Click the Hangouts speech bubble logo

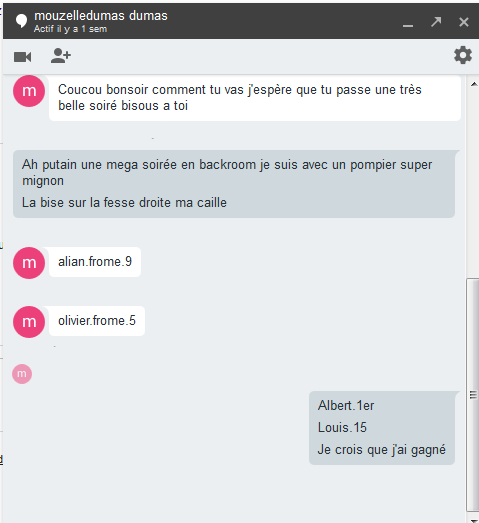click(21, 21)
